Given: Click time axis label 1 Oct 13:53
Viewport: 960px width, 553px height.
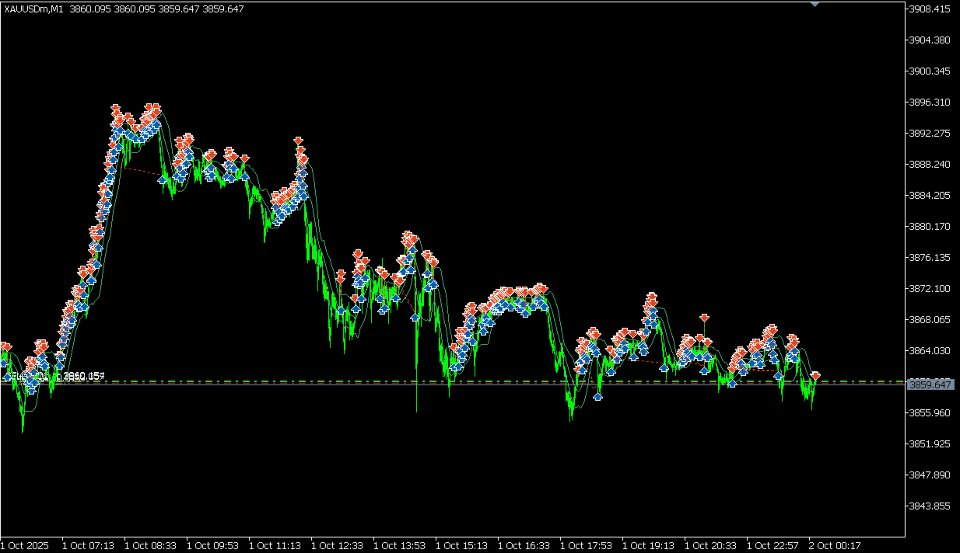Looking at the screenshot, I should click(400, 546).
